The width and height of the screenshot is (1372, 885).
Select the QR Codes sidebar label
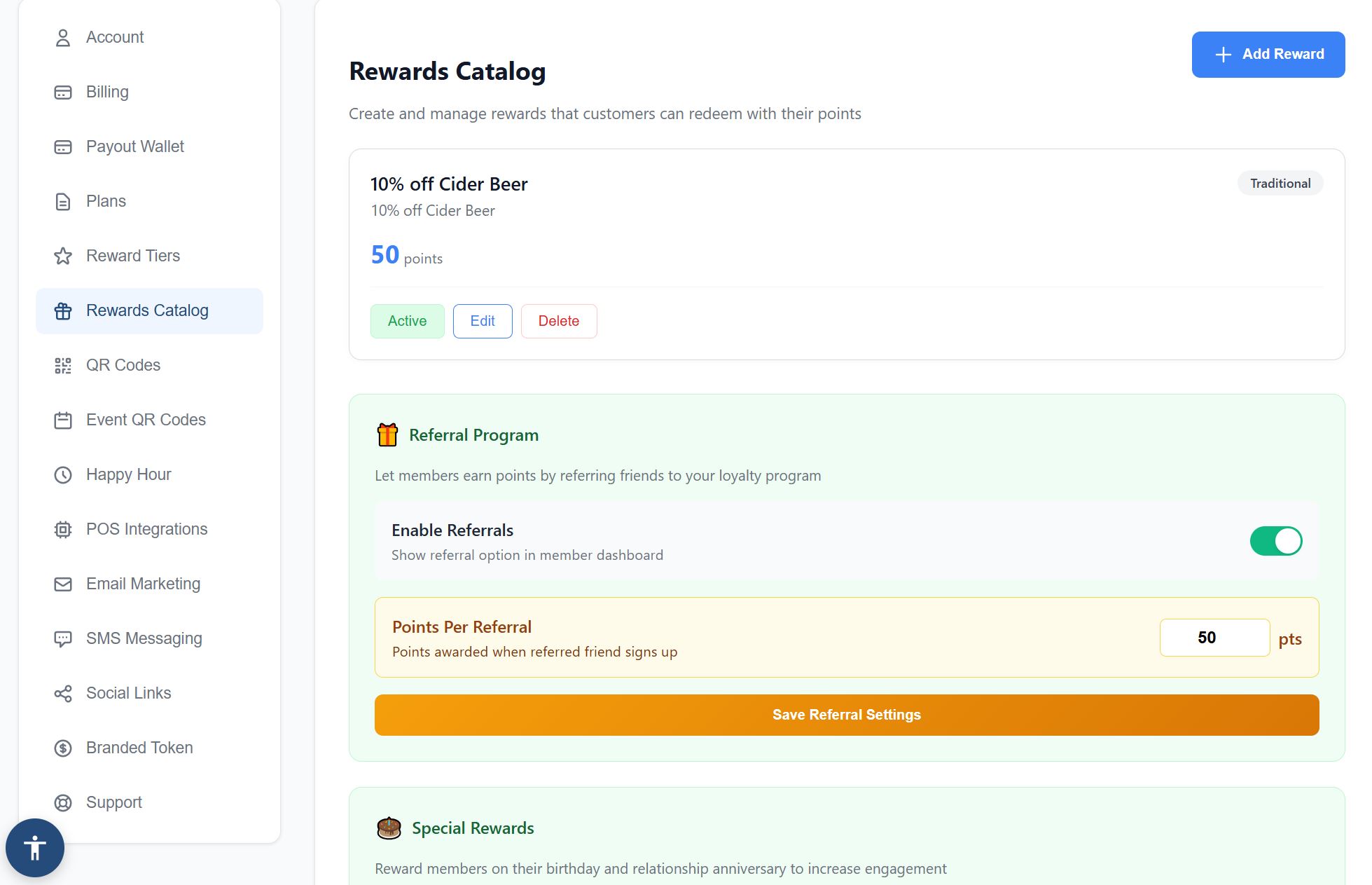(x=123, y=365)
